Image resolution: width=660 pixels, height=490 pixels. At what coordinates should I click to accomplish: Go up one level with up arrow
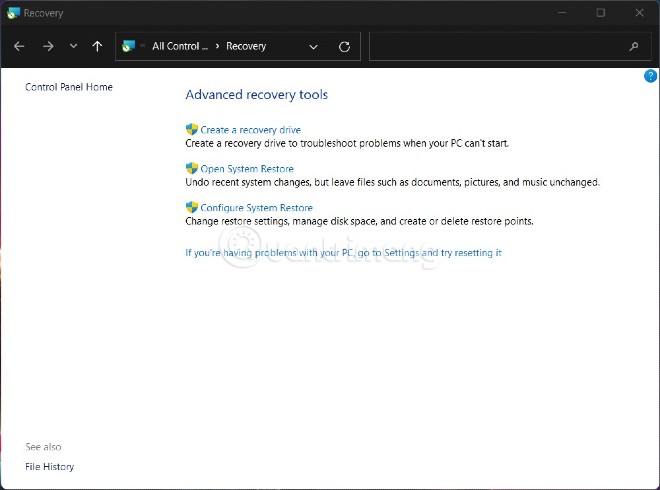[x=97, y=46]
